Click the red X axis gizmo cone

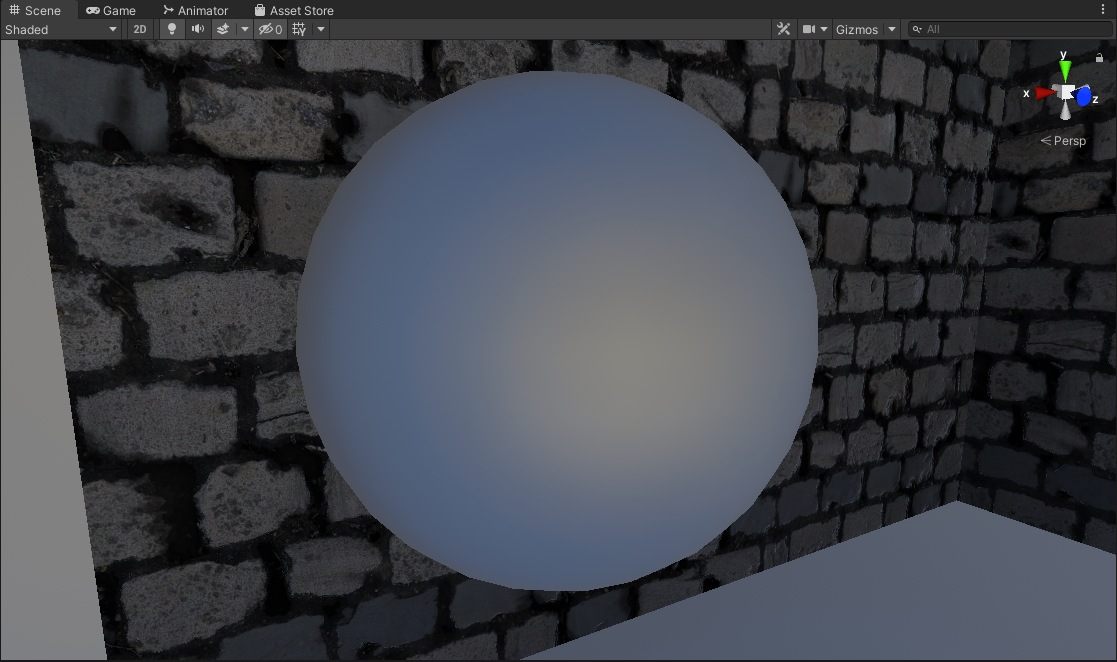(1044, 92)
